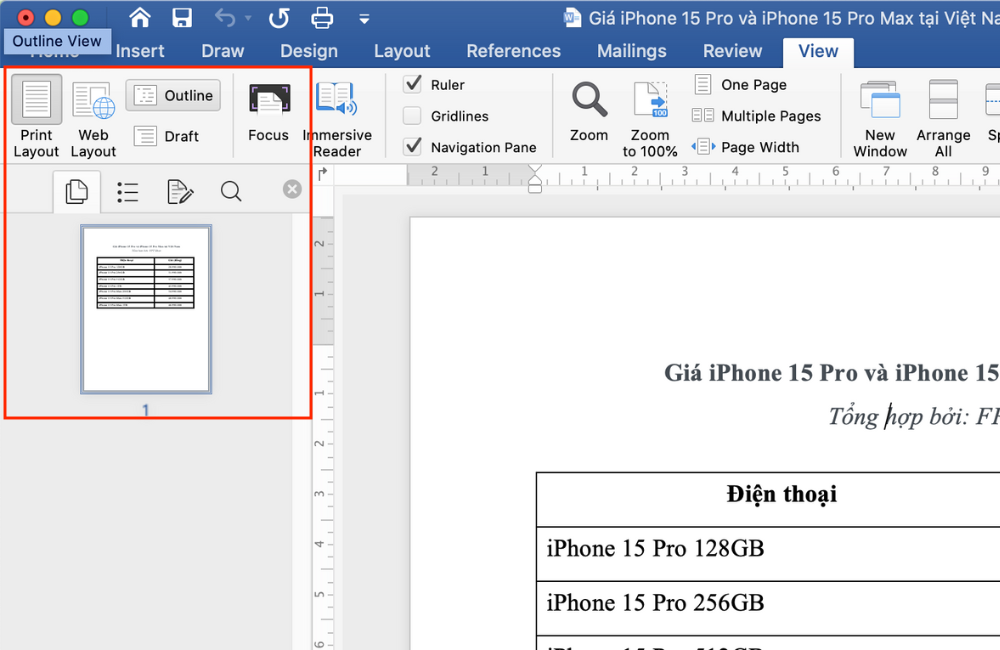Click Arrange All windows
Screen dimensions: 1000x650
pyautogui.click(x=943, y=119)
